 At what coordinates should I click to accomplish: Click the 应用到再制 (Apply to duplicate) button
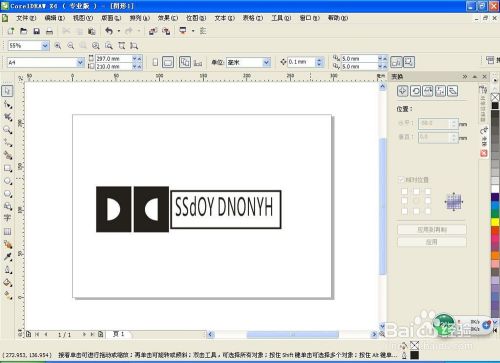coord(432,229)
